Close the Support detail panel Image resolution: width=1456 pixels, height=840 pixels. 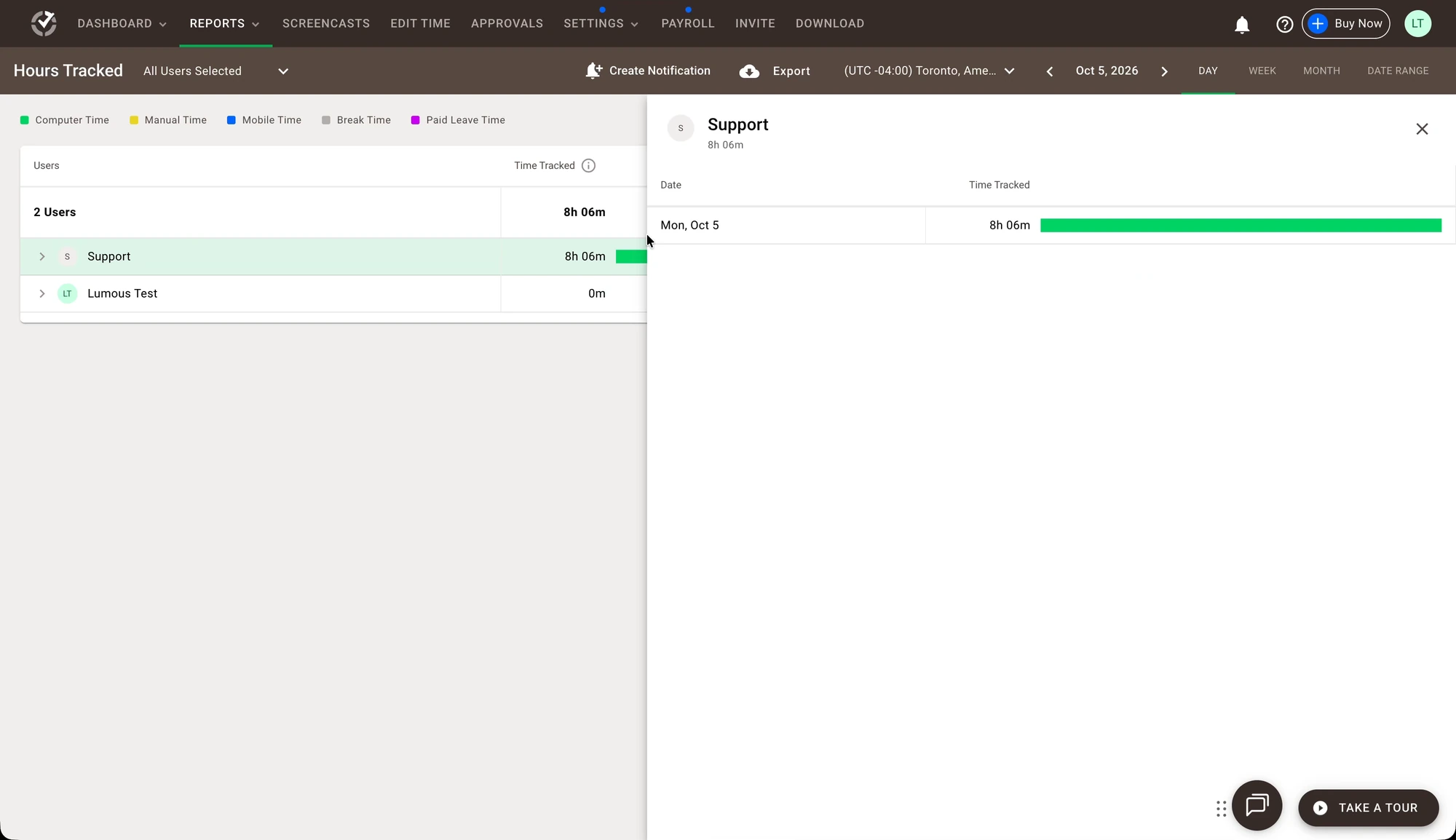coord(1422,129)
